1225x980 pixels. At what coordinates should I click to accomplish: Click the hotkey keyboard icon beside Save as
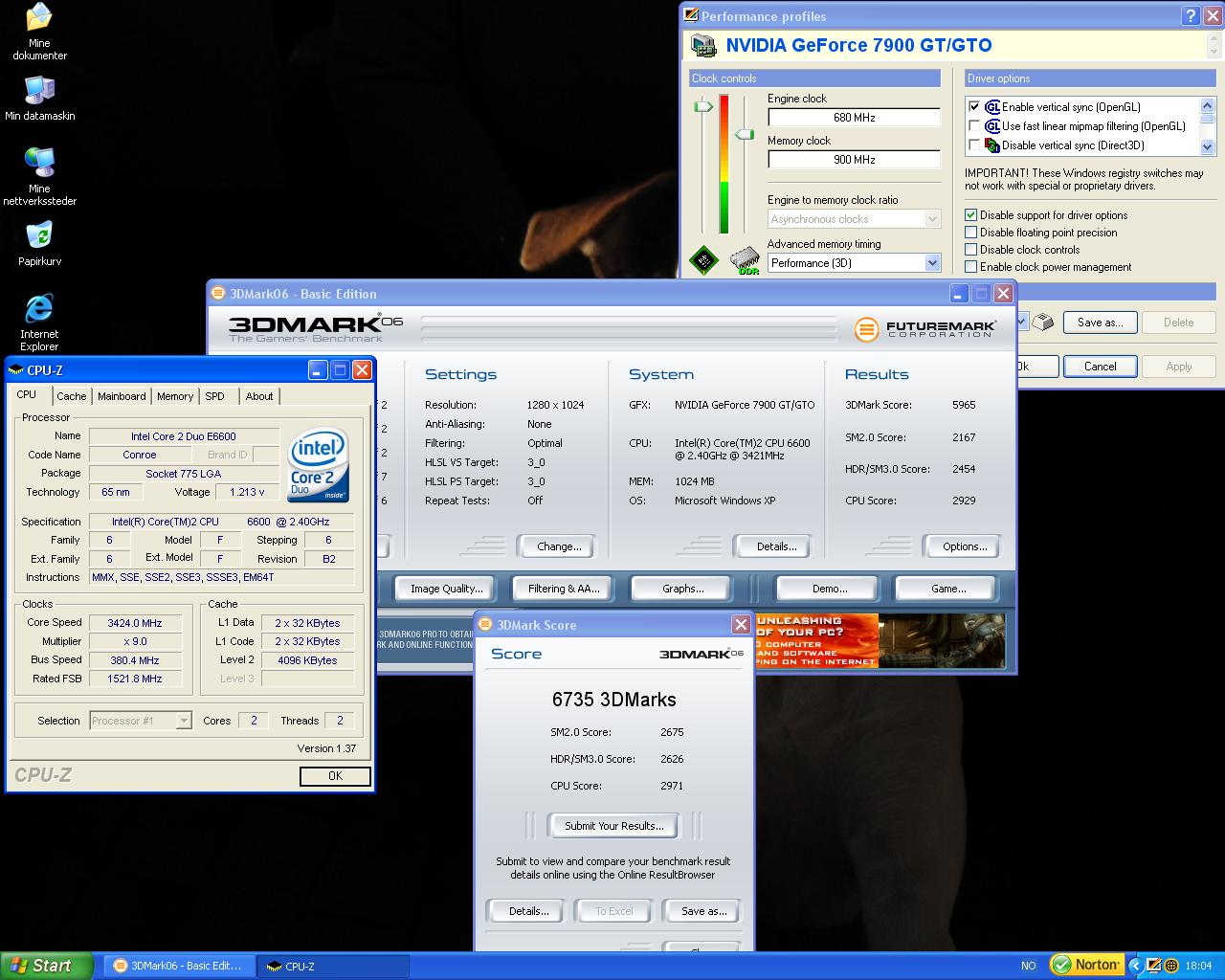[x=1043, y=323]
